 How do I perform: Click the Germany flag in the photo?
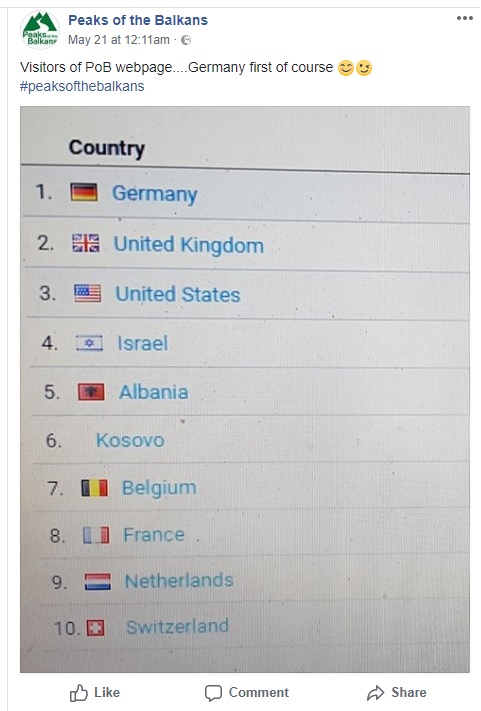[84, 192]
